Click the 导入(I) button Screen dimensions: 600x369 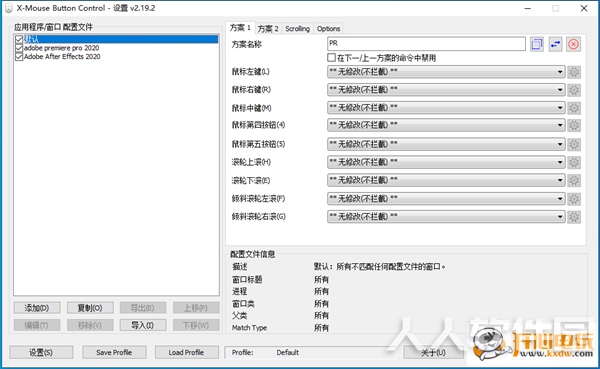tap(143, 325)
